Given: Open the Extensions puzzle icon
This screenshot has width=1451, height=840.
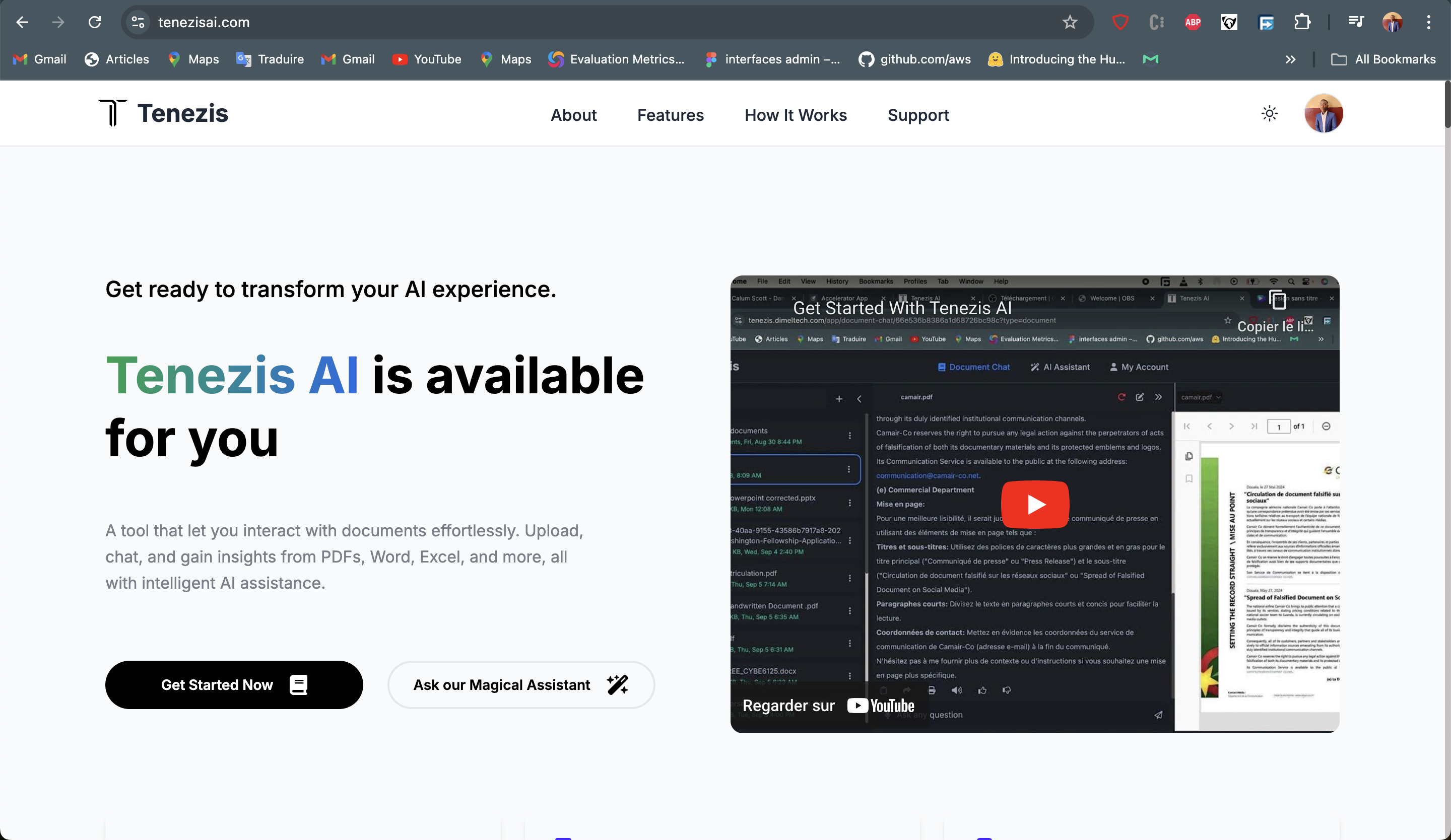Looking at the screenshot, I should point(1302,23).
